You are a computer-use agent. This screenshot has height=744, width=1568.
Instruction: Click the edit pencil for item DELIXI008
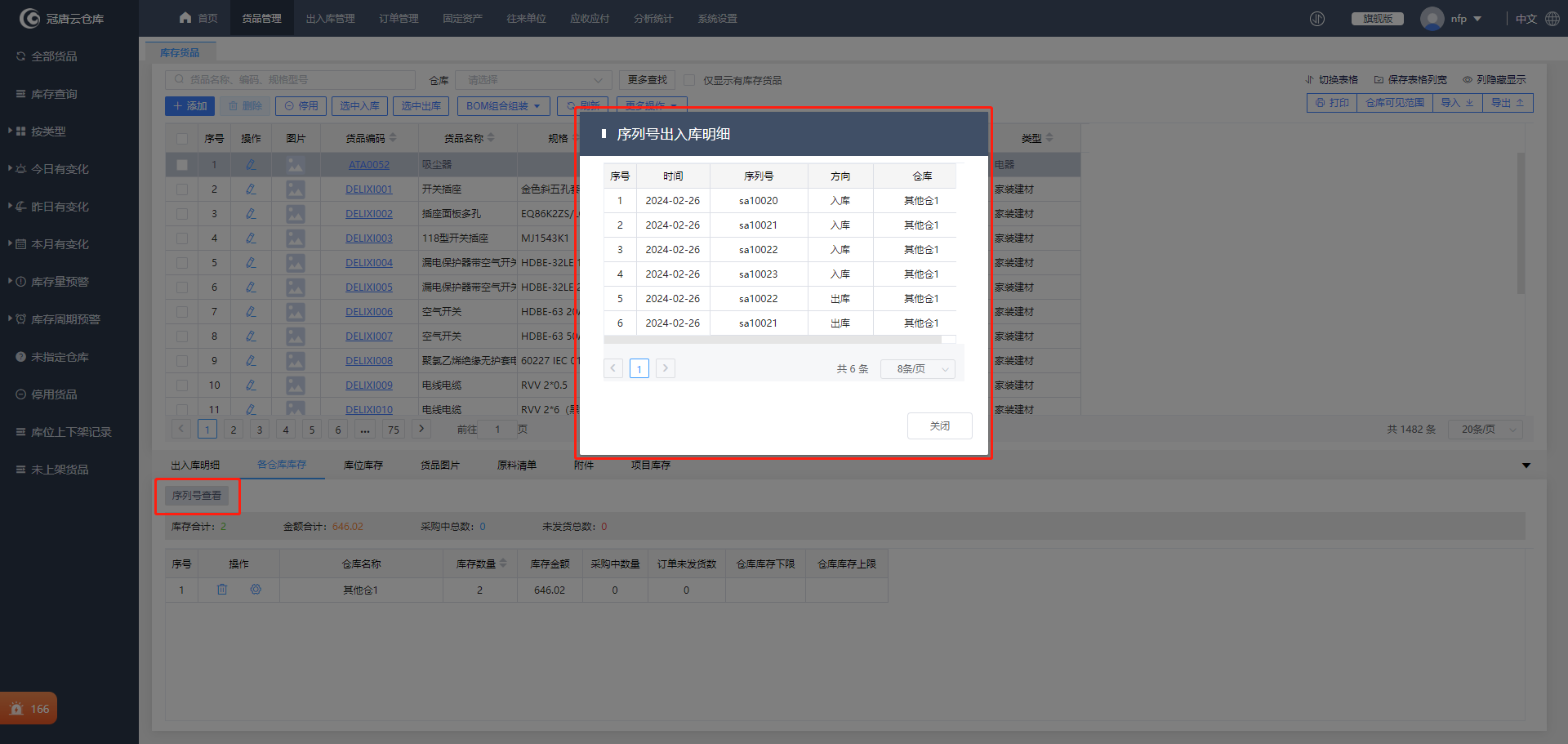[x=251, y=360]
